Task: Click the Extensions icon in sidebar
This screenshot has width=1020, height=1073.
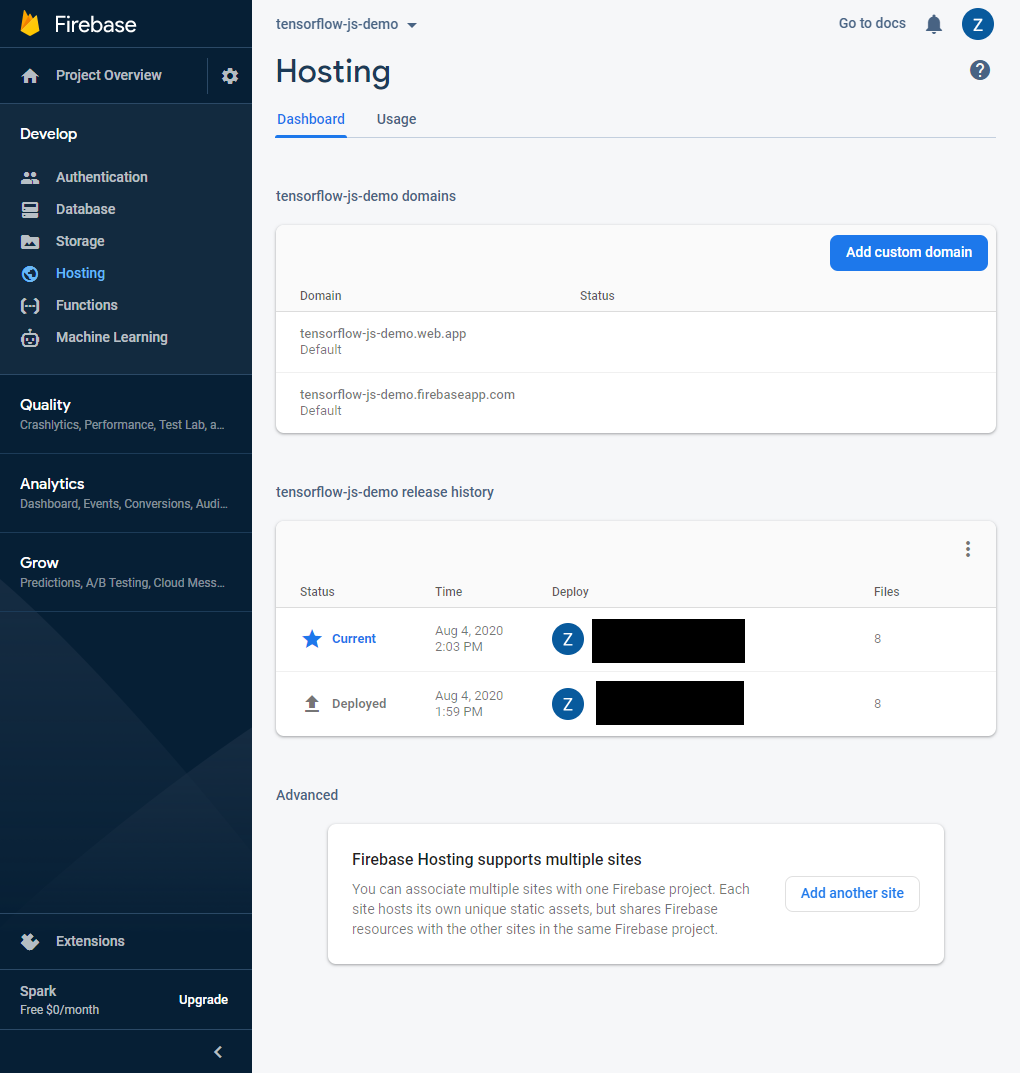Action: (30, 941)
